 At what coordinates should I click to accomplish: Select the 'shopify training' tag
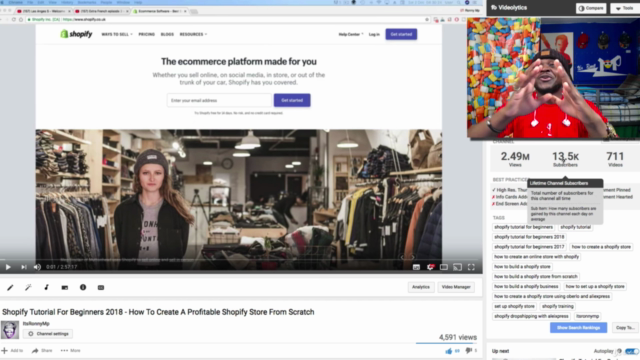pyautogui.click(x=558, y=306)
